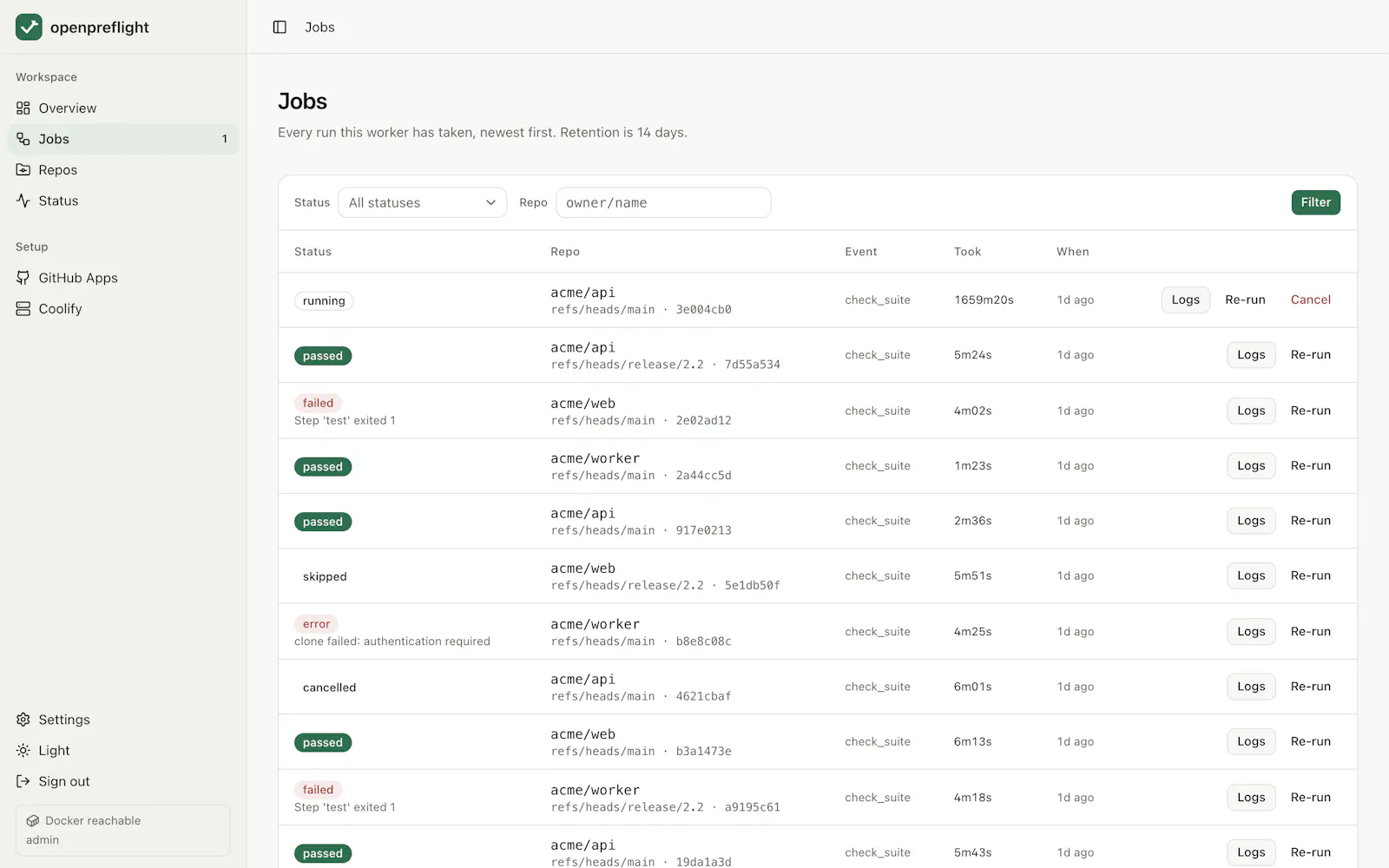Open Logs for error job b8e8c08c
This screenshot has width=1389, height=868.
coord(1251,632)
